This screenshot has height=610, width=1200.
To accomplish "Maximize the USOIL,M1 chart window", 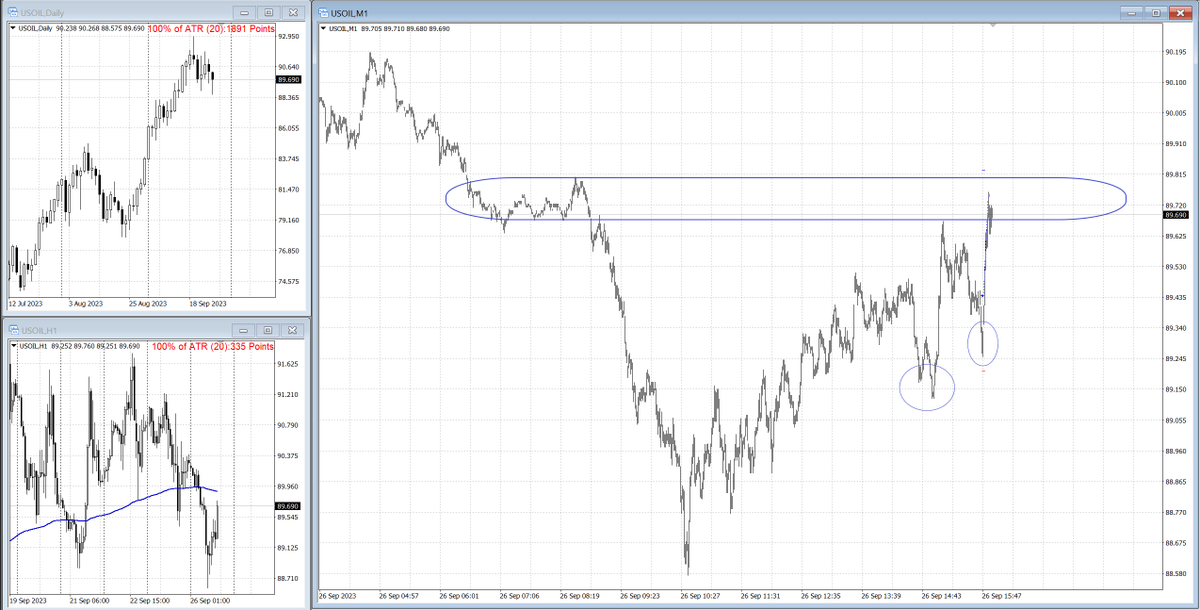I will pyautogui.click(x=1157, y=12).
